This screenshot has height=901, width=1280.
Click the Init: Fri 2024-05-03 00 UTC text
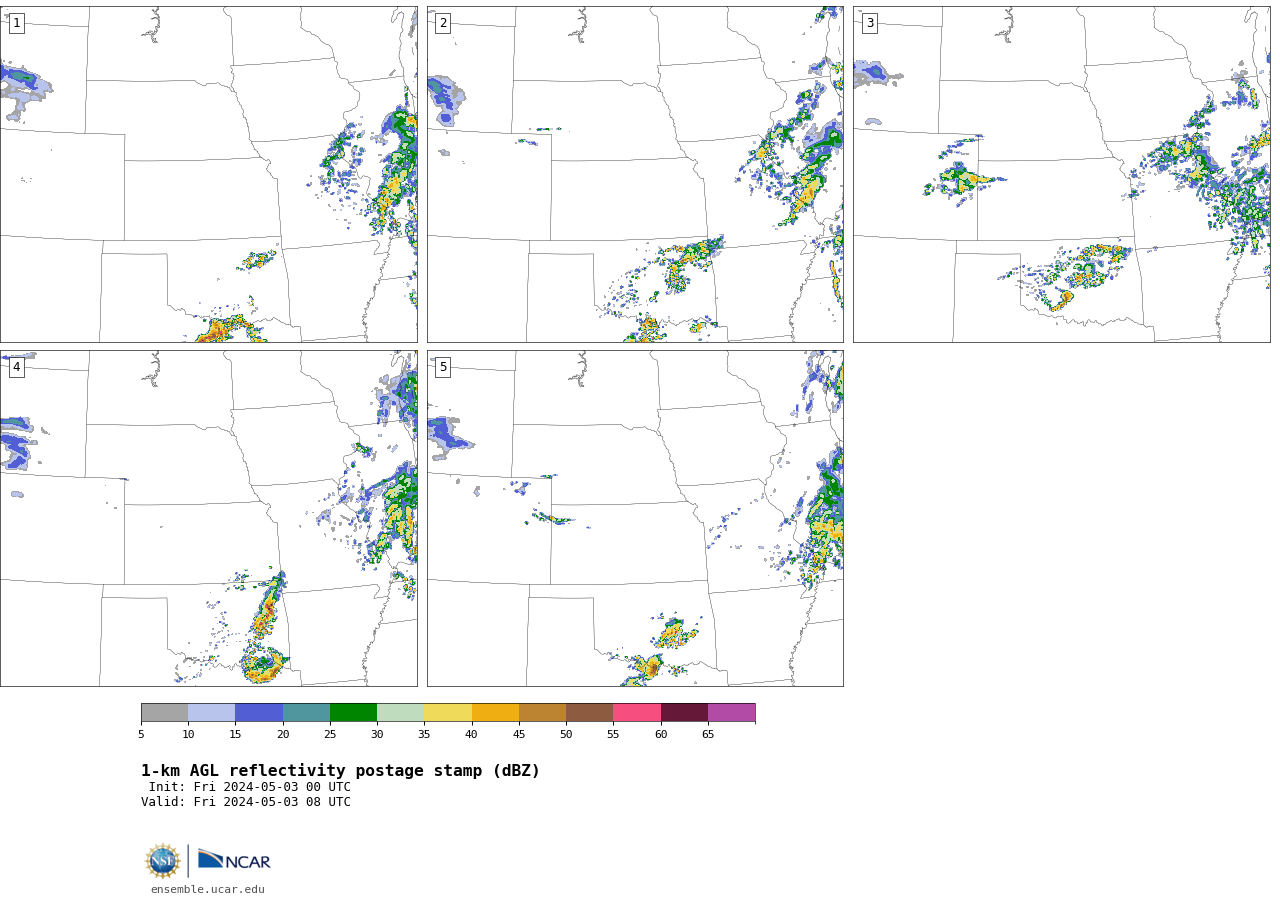point(250,787)
